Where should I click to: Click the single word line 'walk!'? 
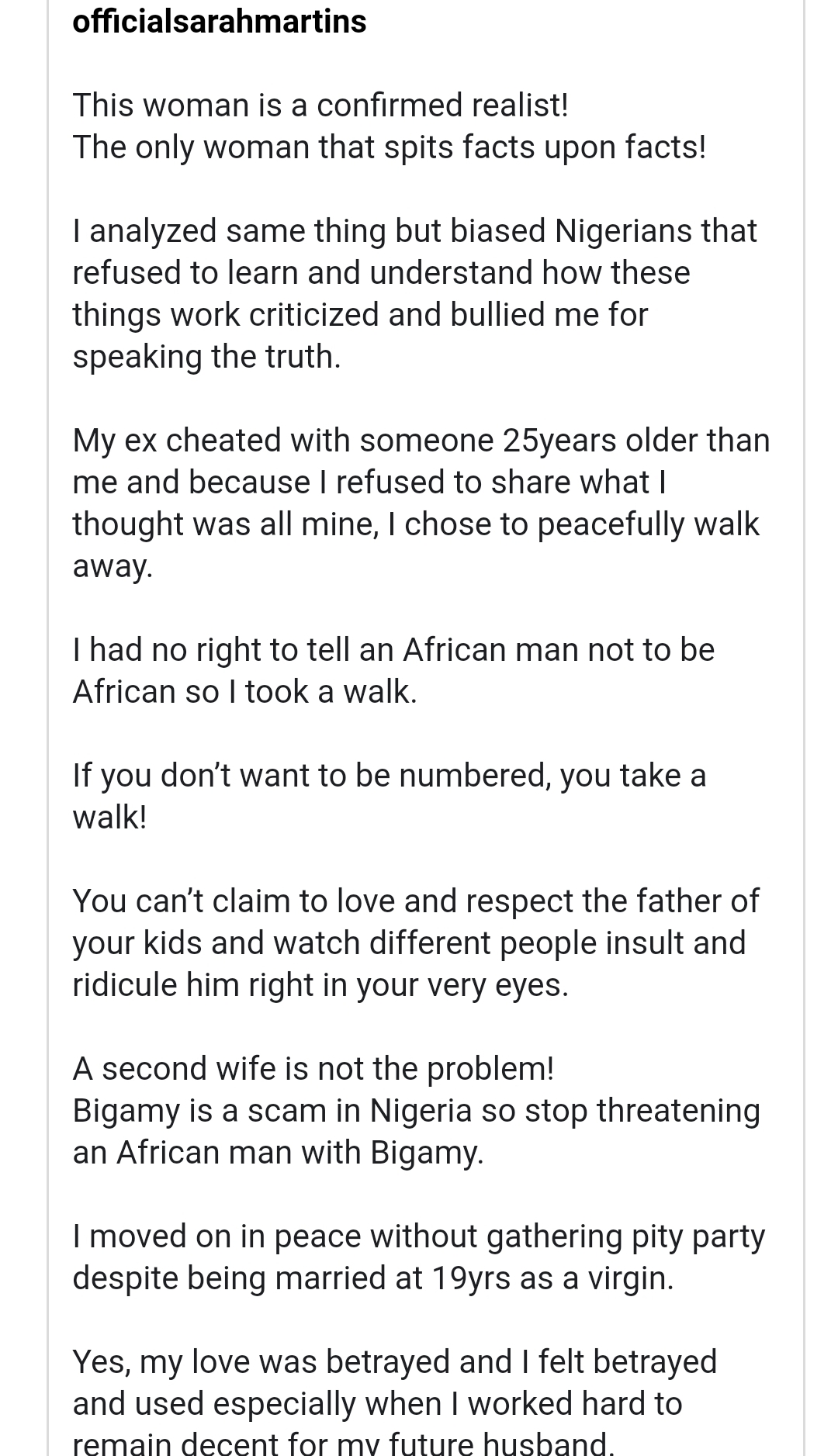pos(109,817)
